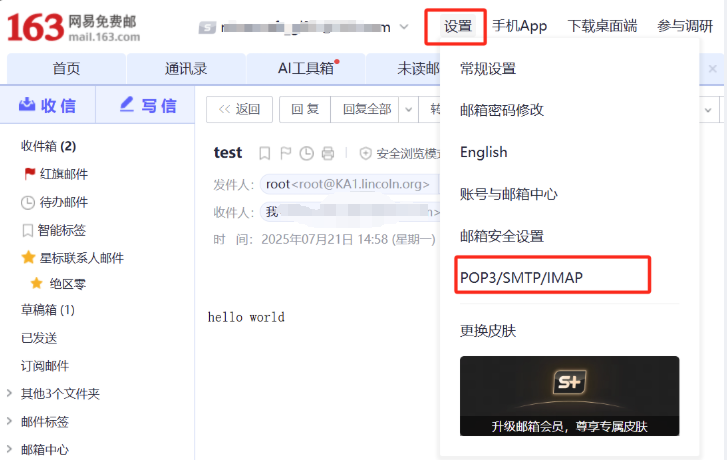Viewport: 727px width, 460px height.
Task: Select 邮箱密码修改 menu entry
Action: pyautogui.click(x=502, y=110)
